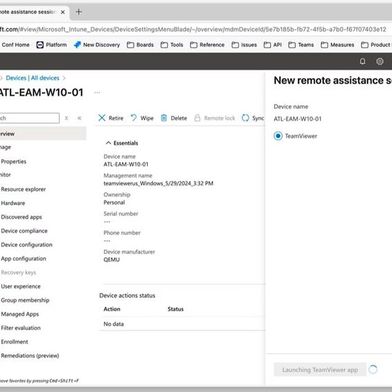The width and height of the screenshot is (392, 392).
Task: Click the sidebar search field
Action: coord(29,118)
